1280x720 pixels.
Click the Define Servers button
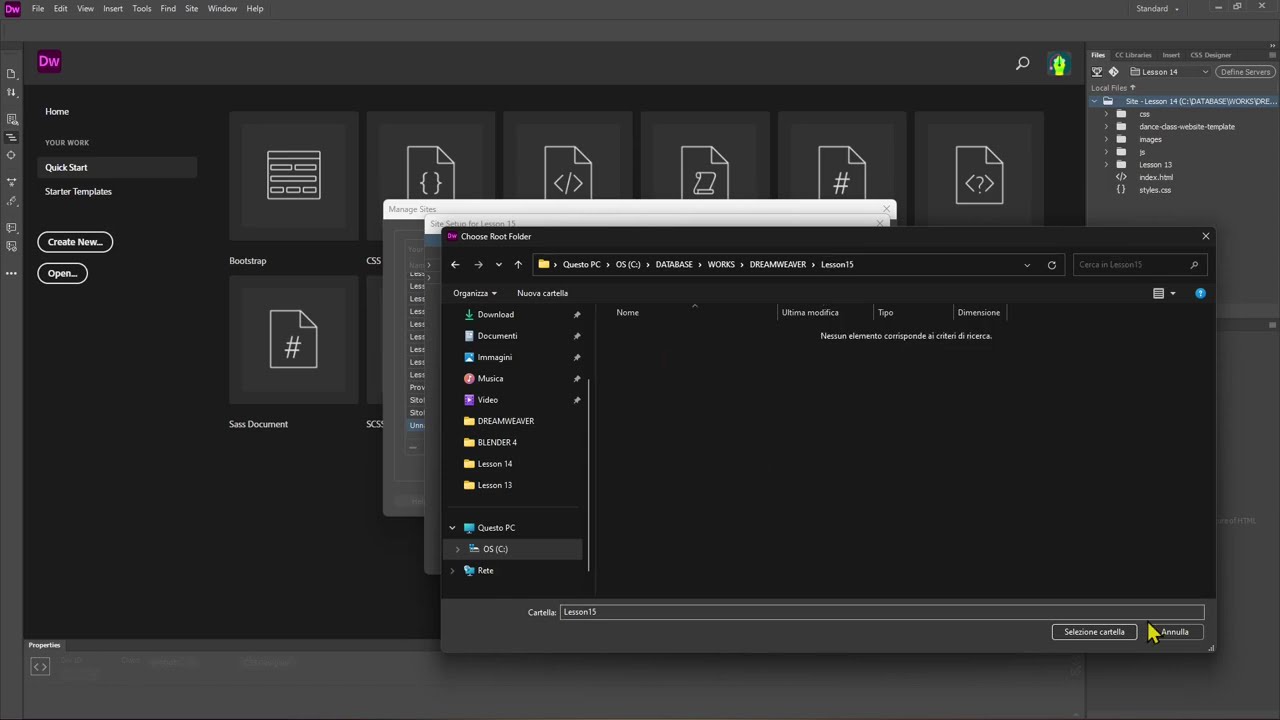pyautogui.click(x=1245, y=72)
